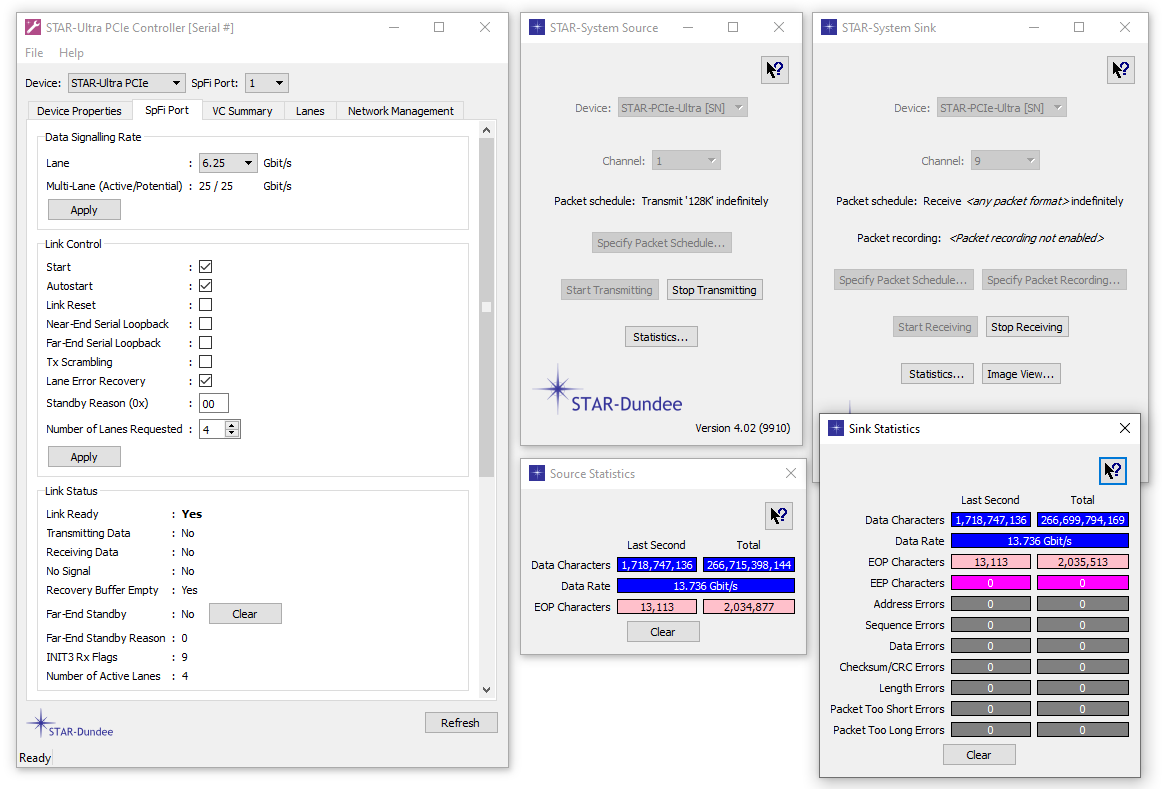Click the scrollbar up arrow in SpFi panel
Image resolution: width=1164 pixels, height=789 pixels.
coord(486,130)
